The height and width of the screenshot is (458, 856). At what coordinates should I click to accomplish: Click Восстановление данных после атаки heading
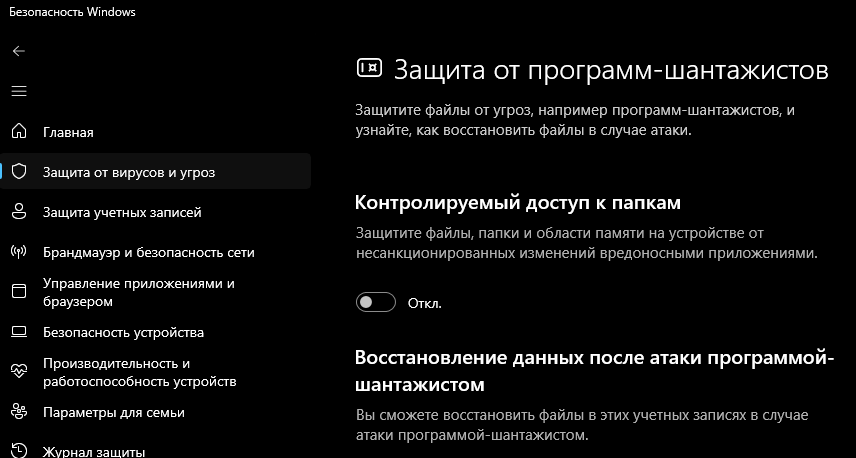(x=595, y=371)
